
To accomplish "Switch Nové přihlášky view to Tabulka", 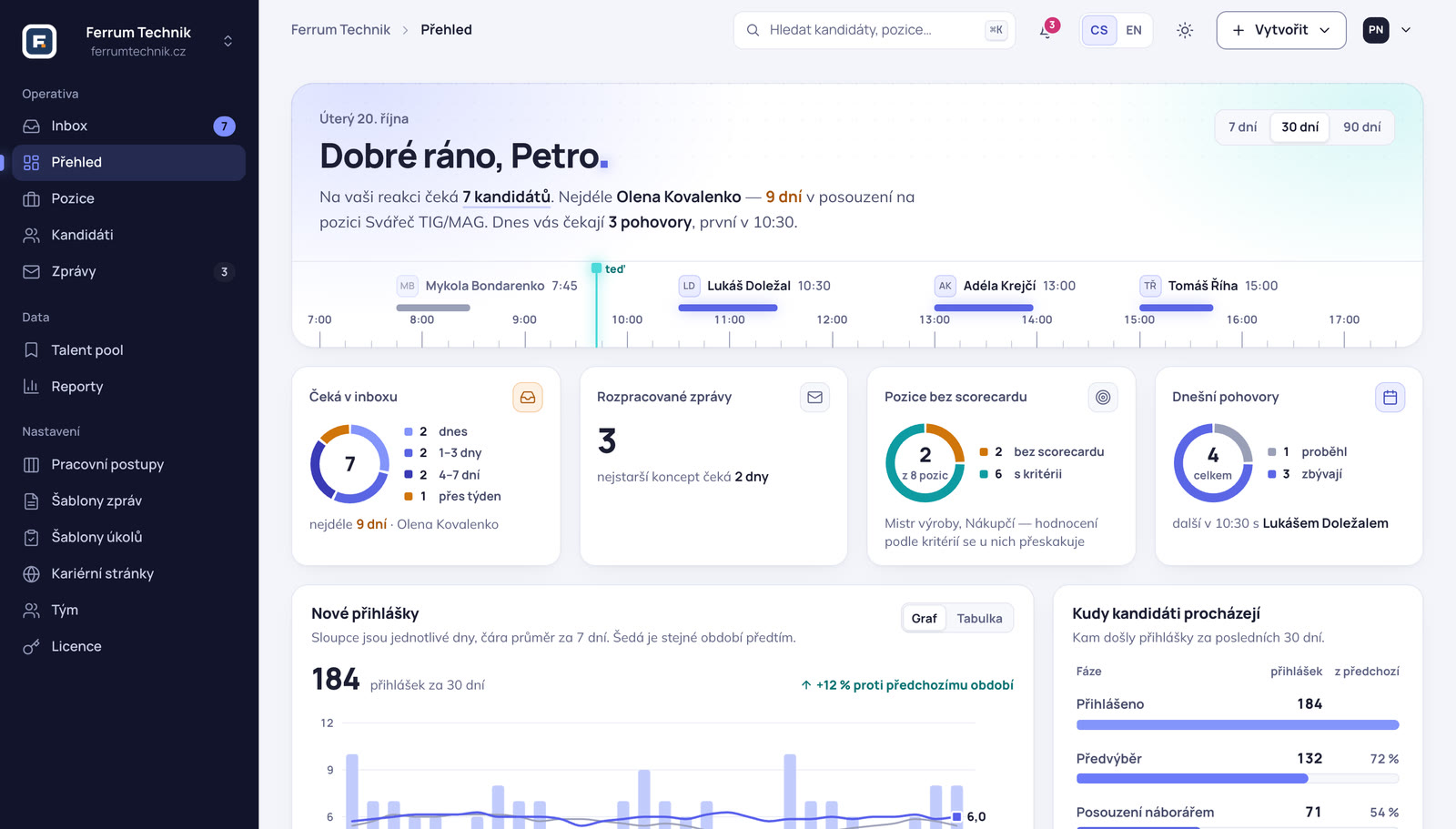I will [x=979, y=619].
